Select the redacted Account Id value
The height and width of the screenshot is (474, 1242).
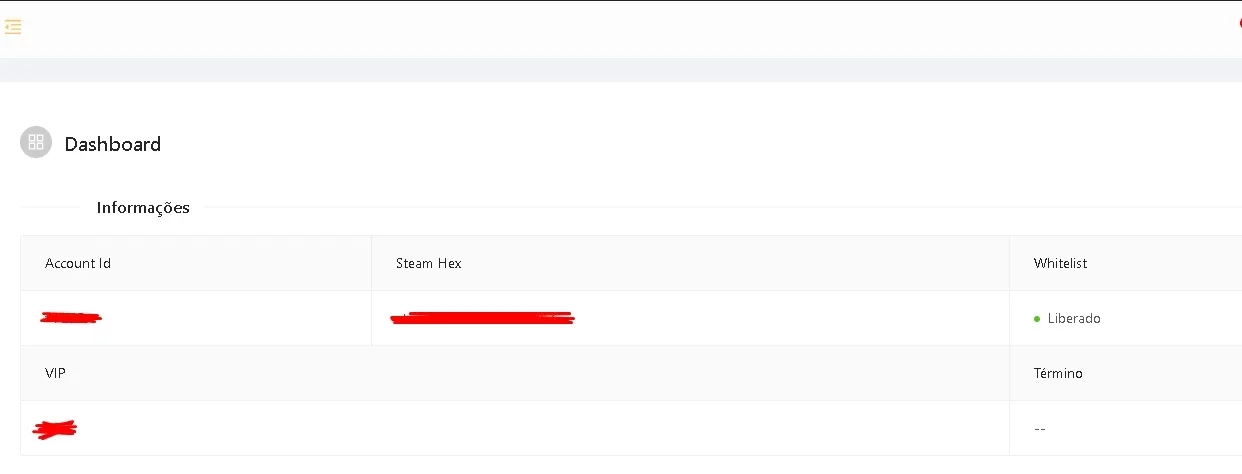[x=71, y=318]
